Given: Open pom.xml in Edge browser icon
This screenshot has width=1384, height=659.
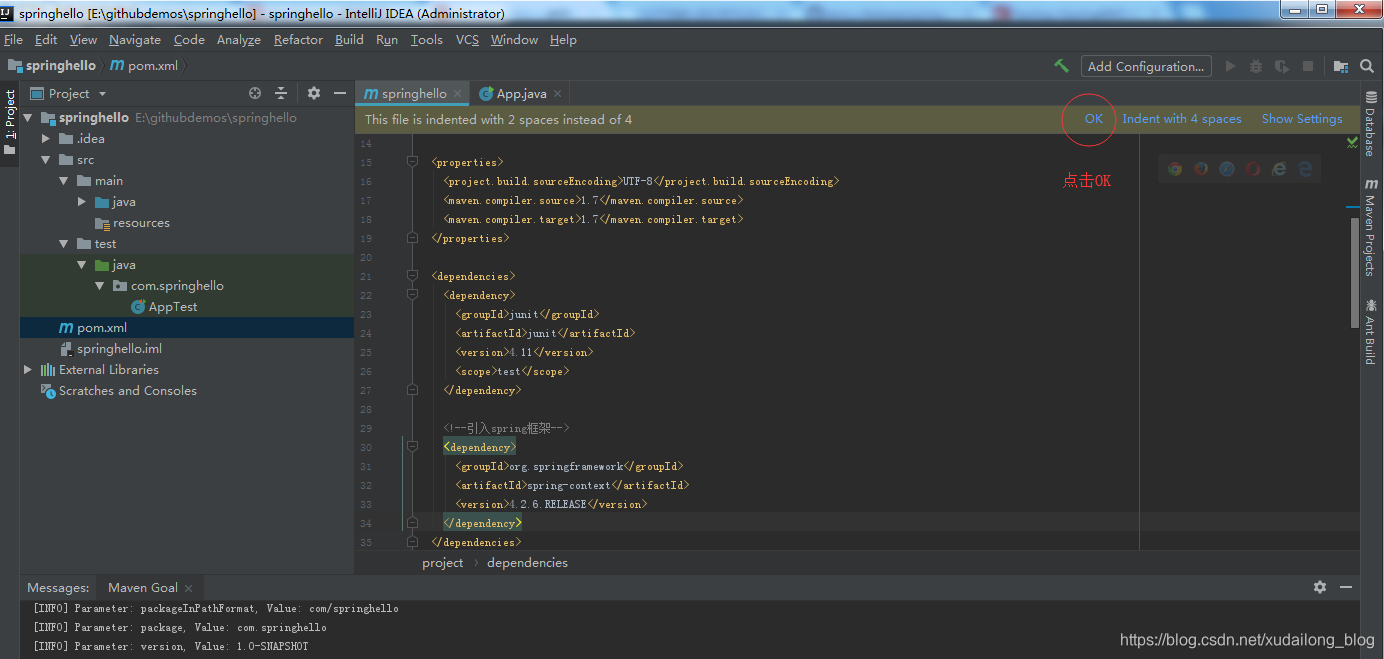Looking at the screenshot, I should pos(1305,169).
